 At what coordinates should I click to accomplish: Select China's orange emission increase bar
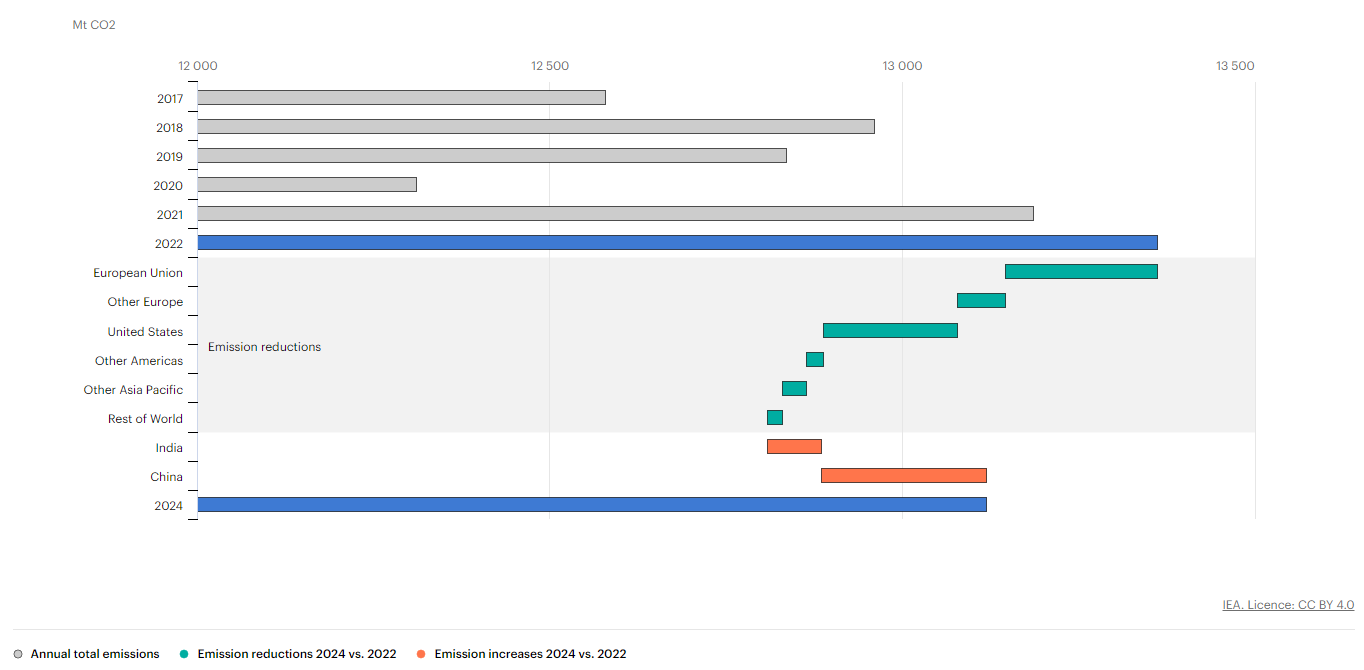click(x=904, y=476)
